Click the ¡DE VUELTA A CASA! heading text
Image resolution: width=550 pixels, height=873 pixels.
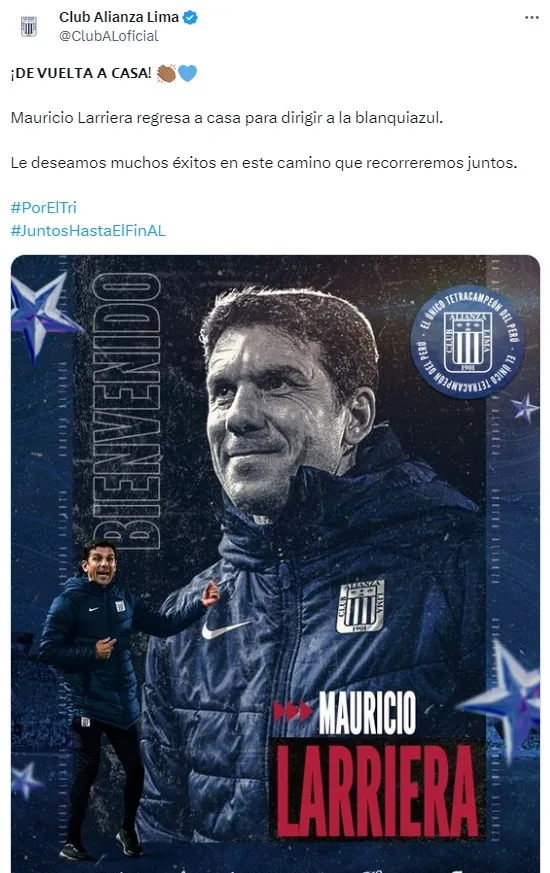(81, 73)
